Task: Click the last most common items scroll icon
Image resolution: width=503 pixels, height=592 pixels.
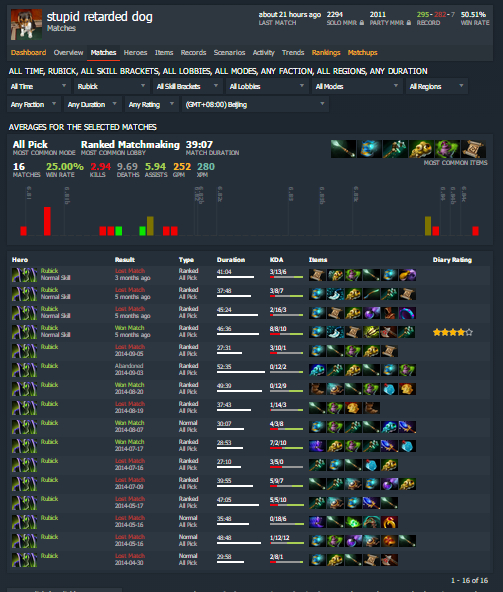Action: pyautogui.click(x=474, y=149)
